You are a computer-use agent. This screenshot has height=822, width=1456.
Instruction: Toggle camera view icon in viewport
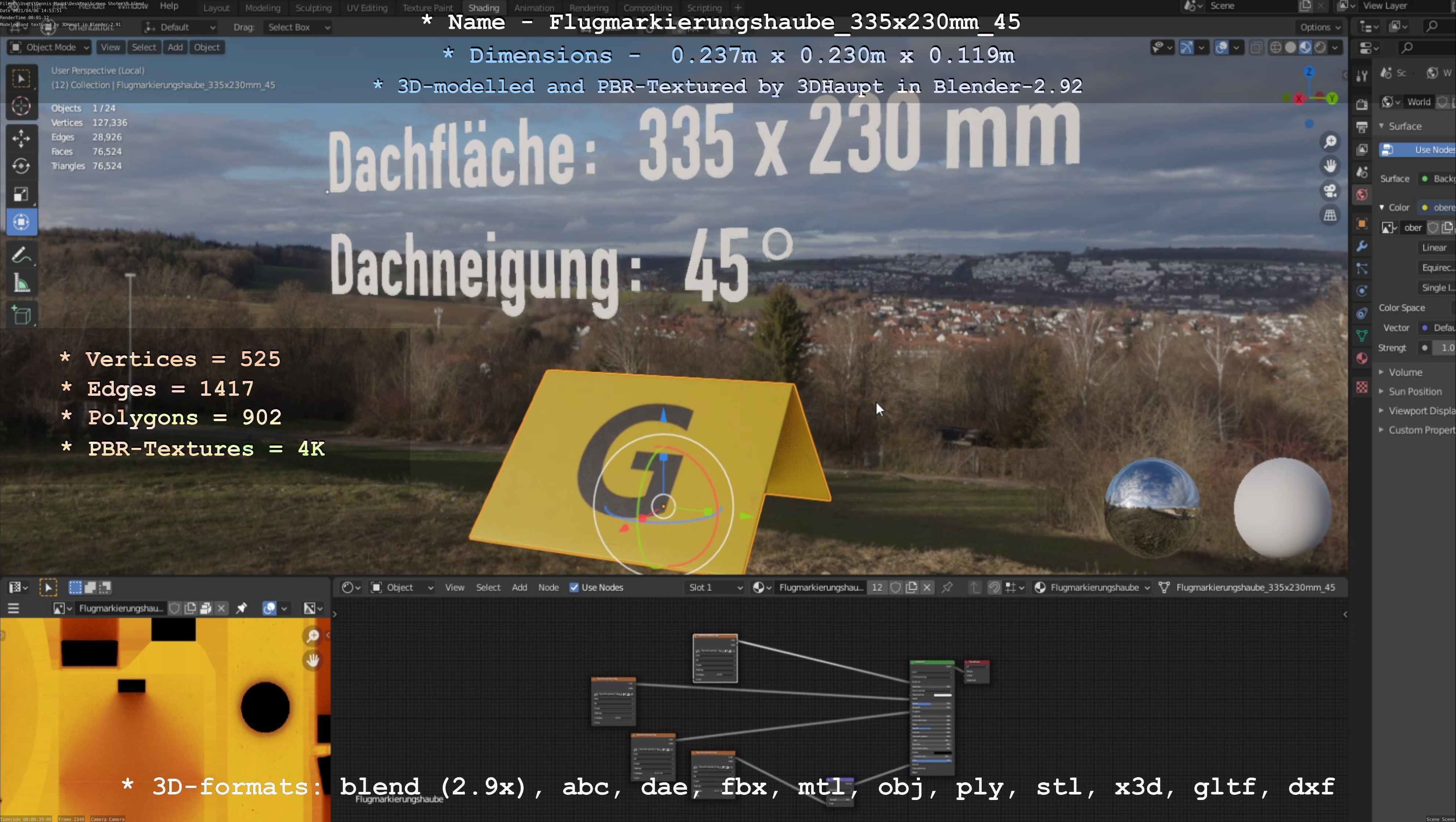tap(1330, 191)
